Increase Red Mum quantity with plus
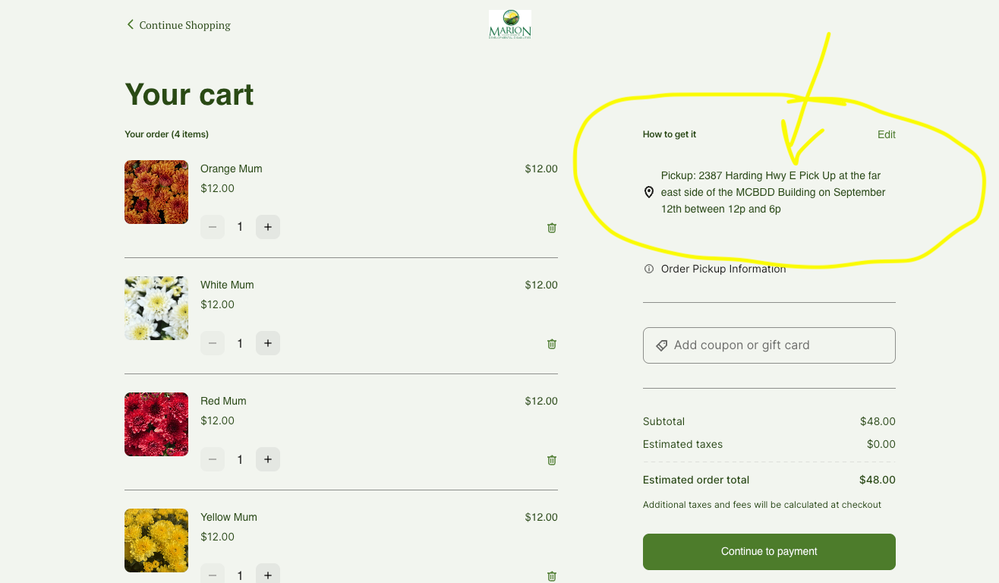Viewport: 999px width, 583px height. tap(267, 459)
